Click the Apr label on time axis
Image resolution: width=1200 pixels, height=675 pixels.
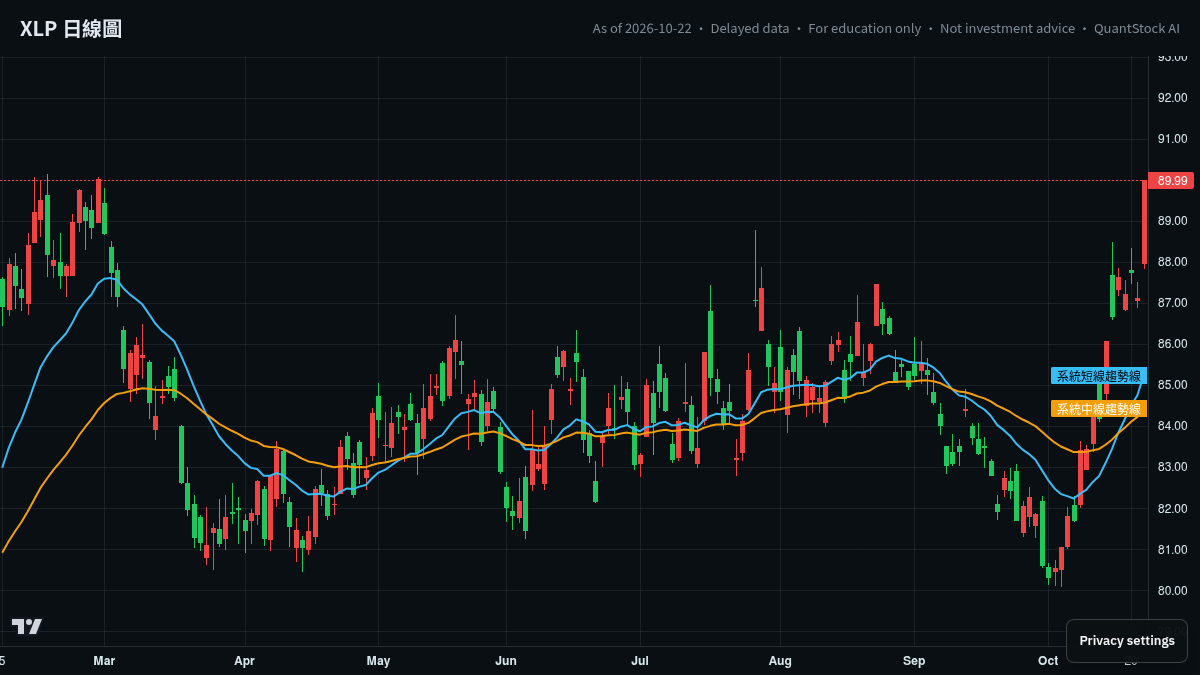coord(244,661)
